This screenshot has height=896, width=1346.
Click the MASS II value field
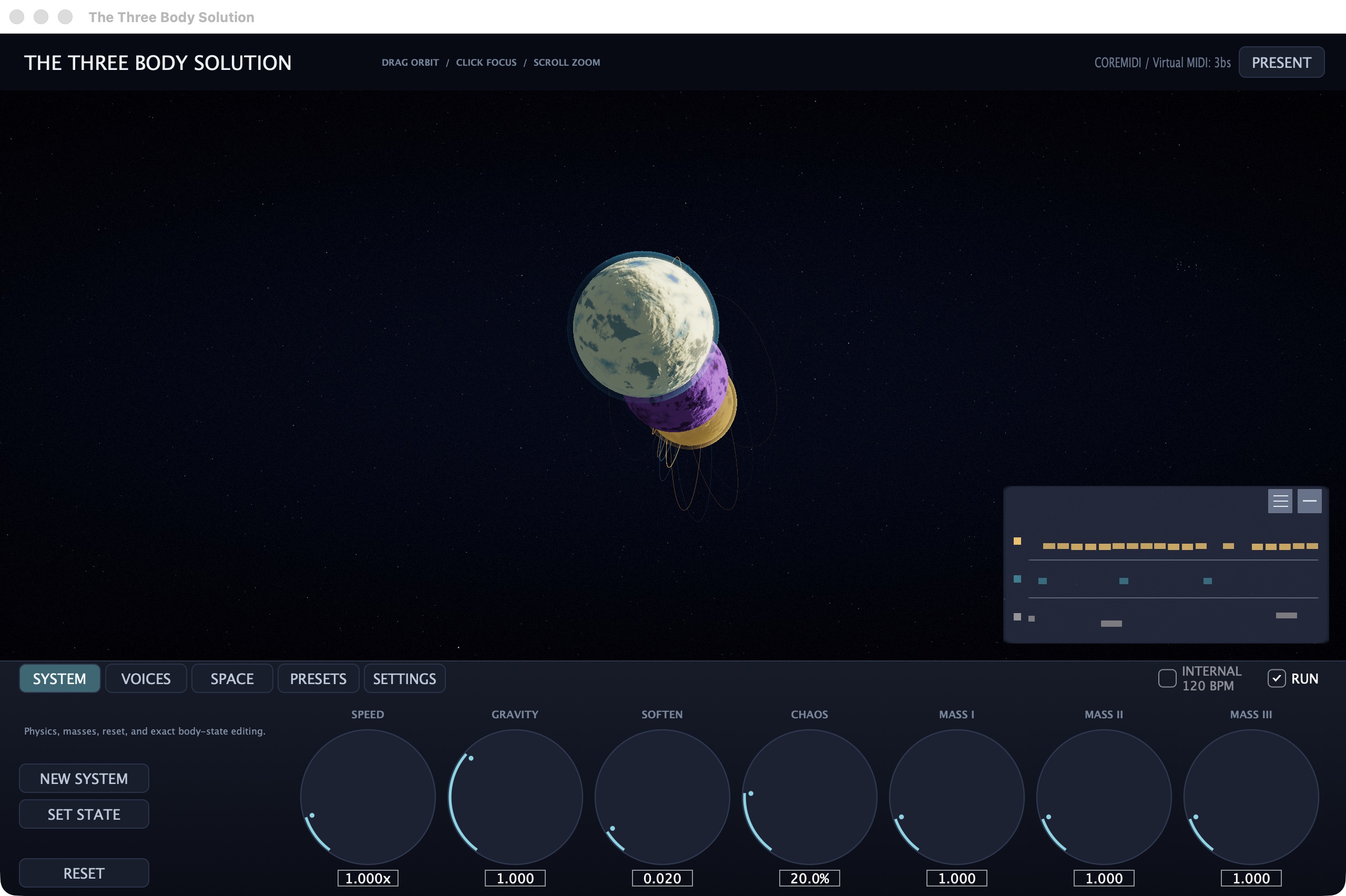click(x=1104, y=878)
